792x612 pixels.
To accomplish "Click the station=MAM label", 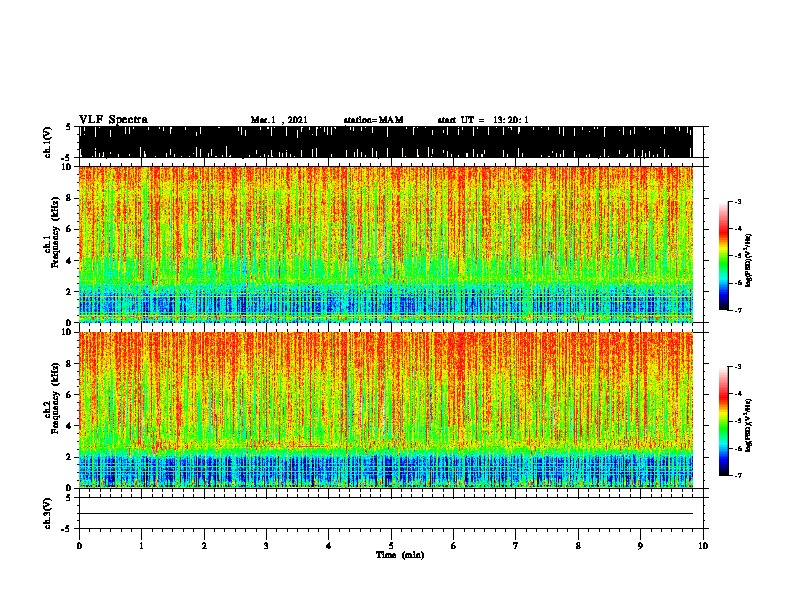I will point(373,120).
